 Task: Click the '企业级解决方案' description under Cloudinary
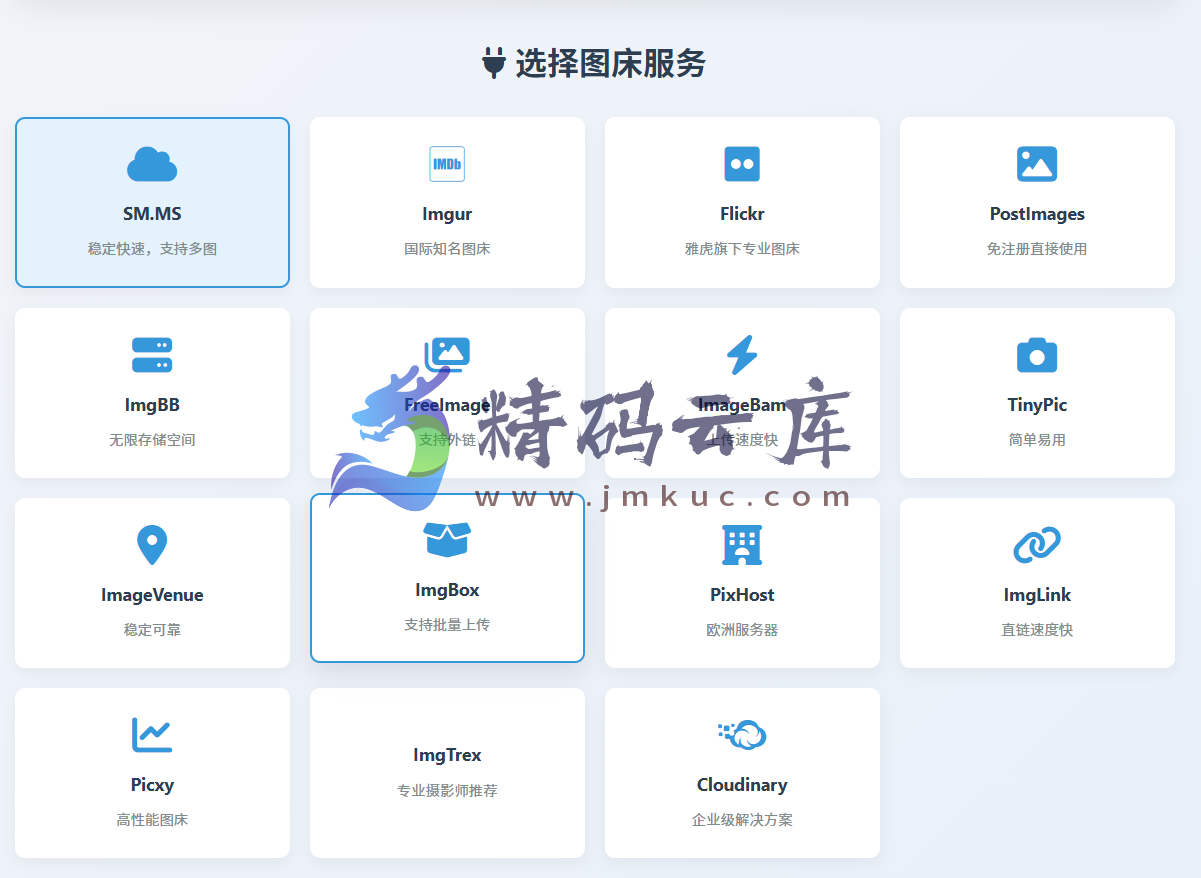[x=742, y=820]
